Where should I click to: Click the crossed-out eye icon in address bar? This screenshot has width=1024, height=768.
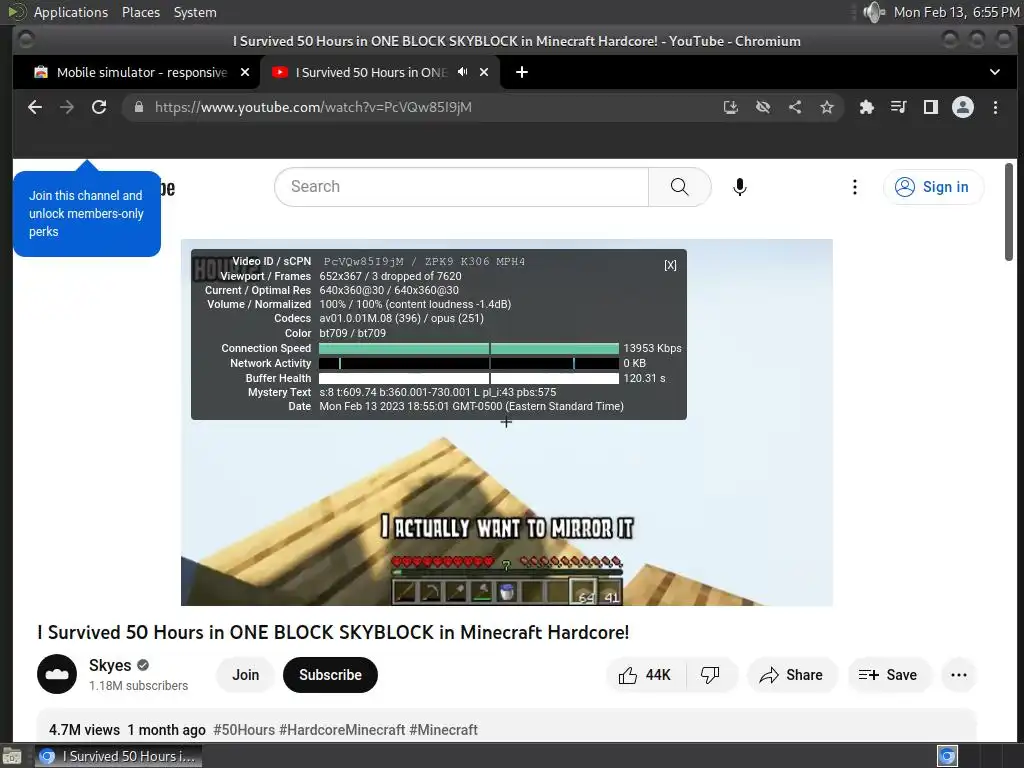(763, 107)
